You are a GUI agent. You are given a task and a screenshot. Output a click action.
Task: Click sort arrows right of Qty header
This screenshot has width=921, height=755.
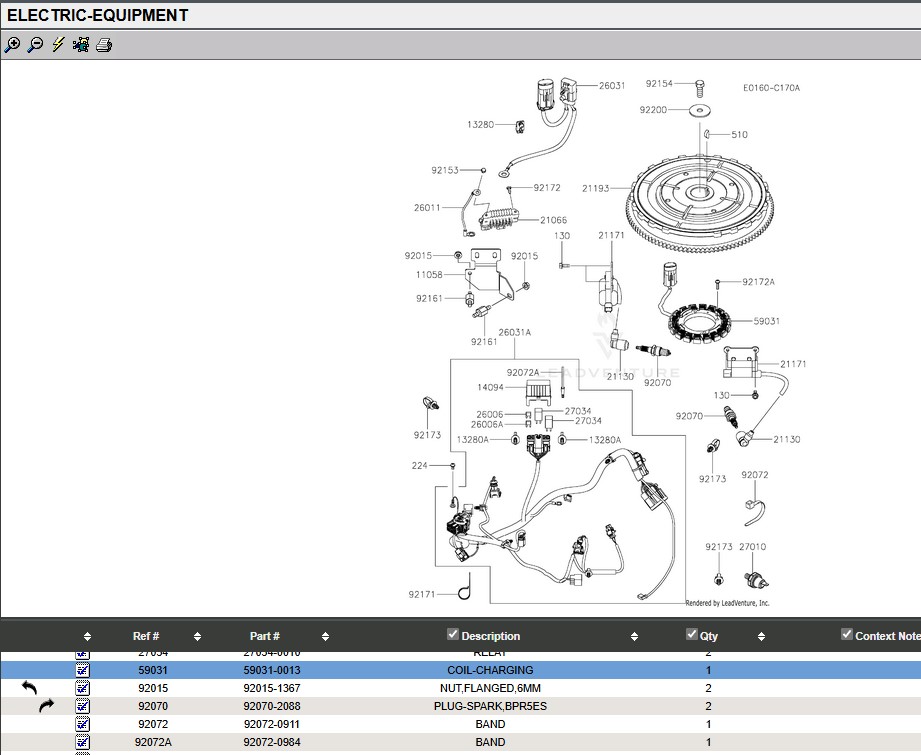point(761,636)
